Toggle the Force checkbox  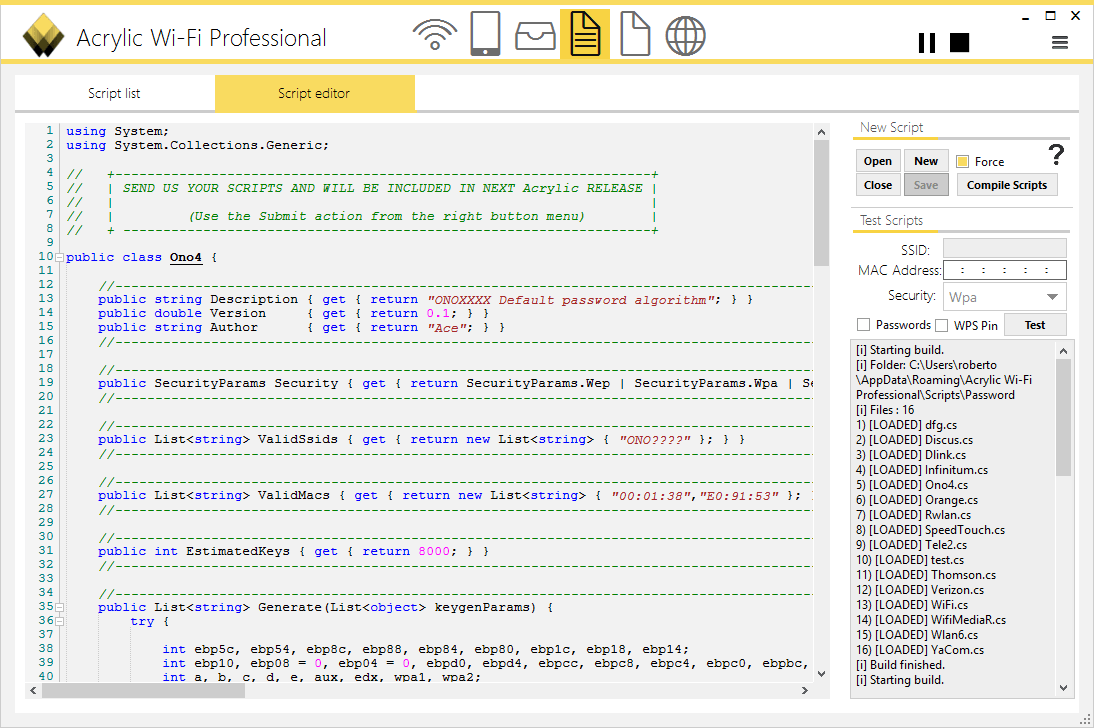tap(963, 161)
